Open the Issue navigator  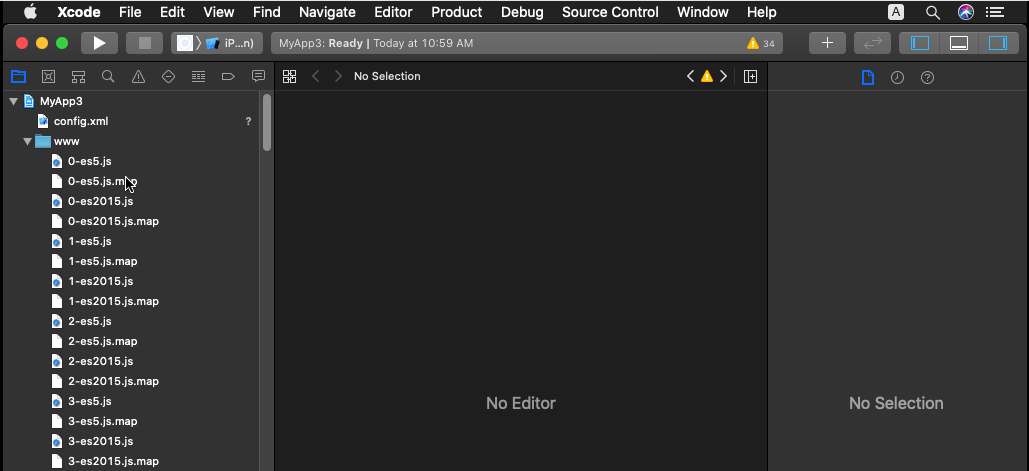pos(138,77)
